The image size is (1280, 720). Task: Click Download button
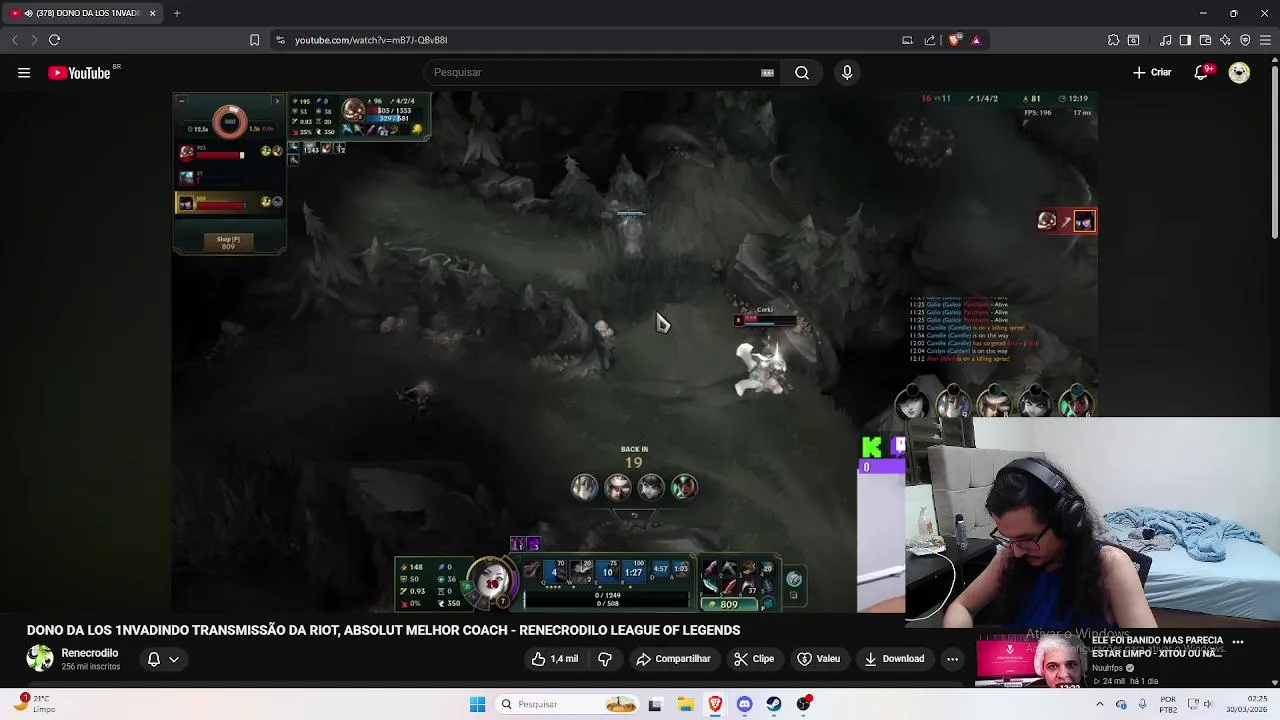click(894, 659)
